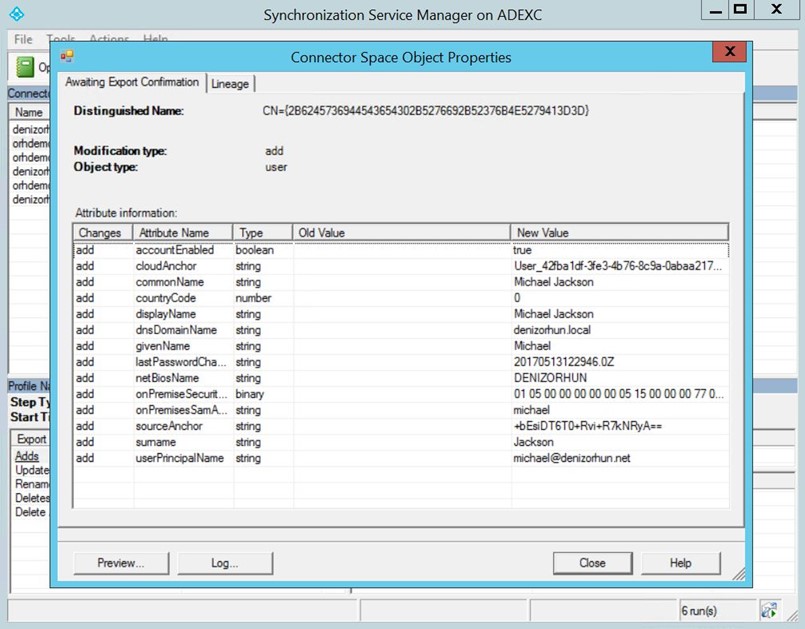Select the givenName attribute row
The height and width of the screenshot is (629, 805).
(x=400, y=346)
